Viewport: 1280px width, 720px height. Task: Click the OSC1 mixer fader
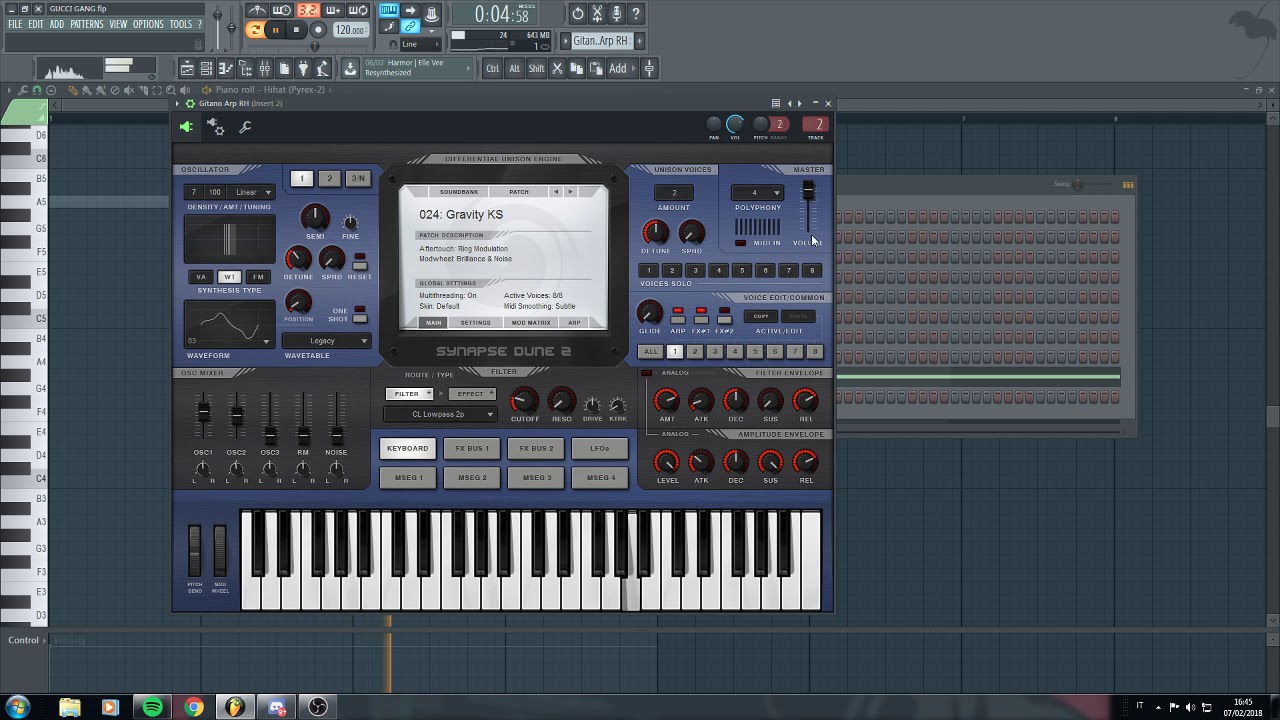203,412
